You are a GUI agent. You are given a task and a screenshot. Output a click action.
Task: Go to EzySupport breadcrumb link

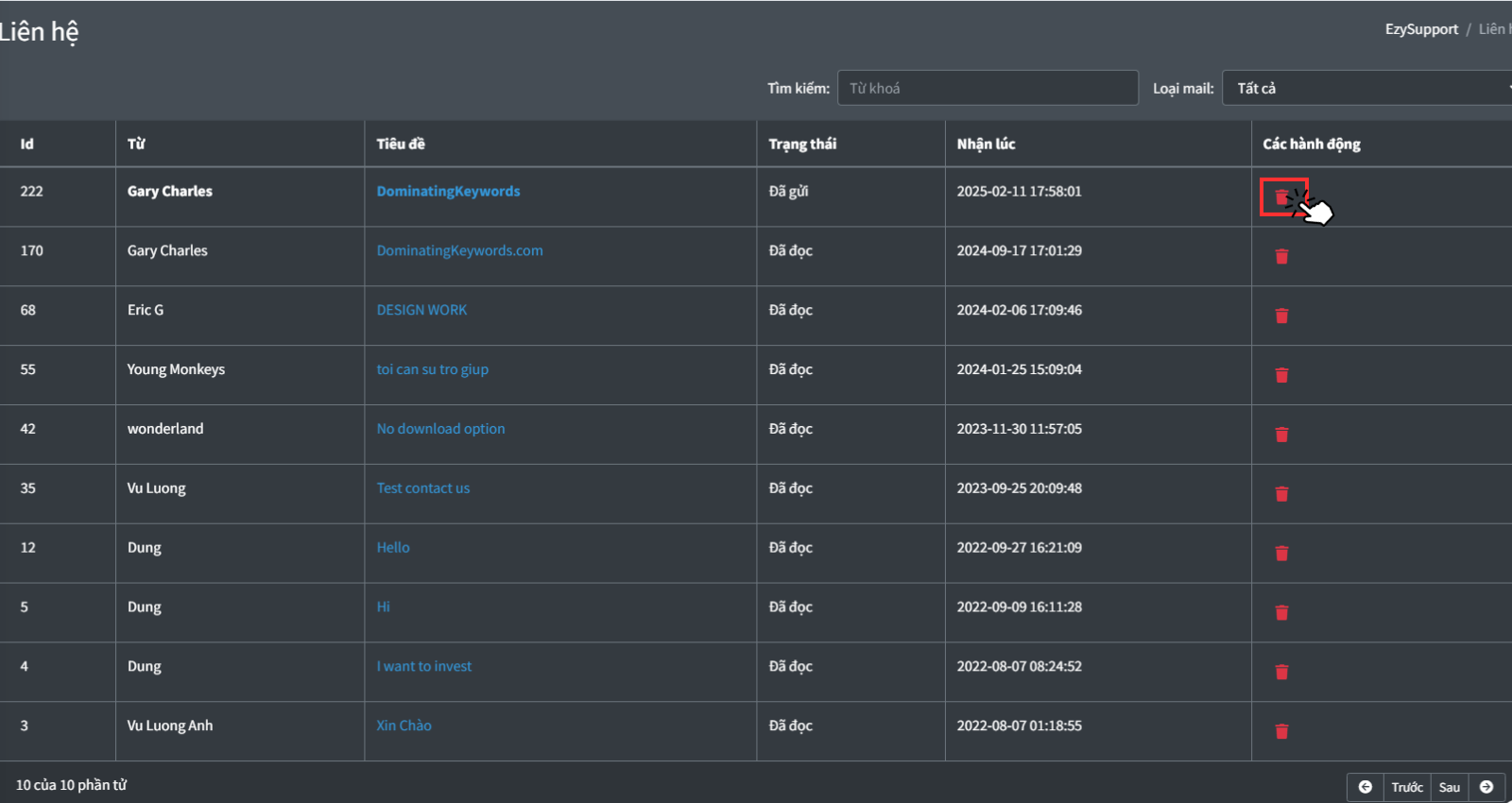(1421, 29)
